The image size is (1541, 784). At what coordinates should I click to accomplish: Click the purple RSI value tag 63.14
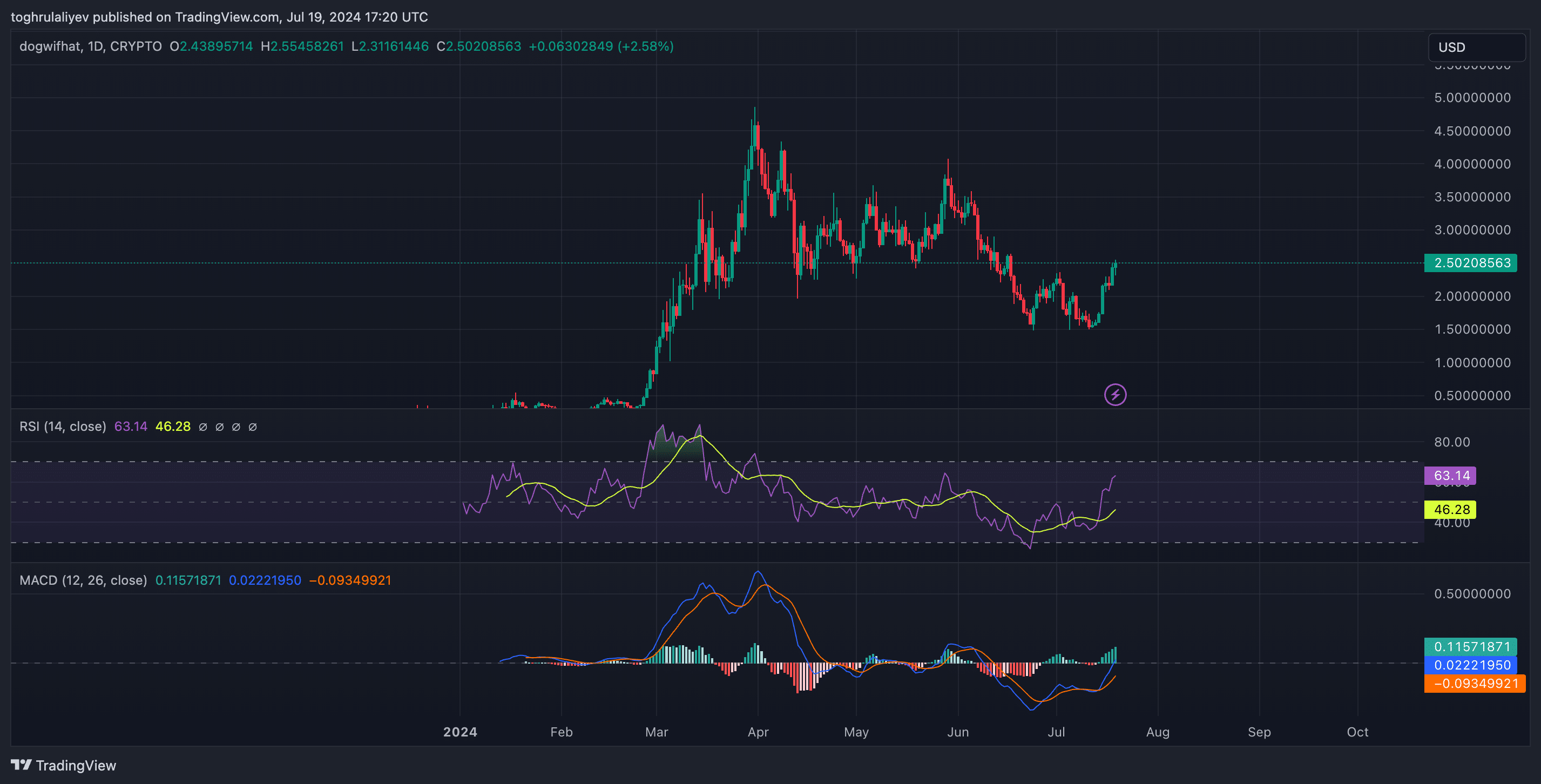(1450, 476)
